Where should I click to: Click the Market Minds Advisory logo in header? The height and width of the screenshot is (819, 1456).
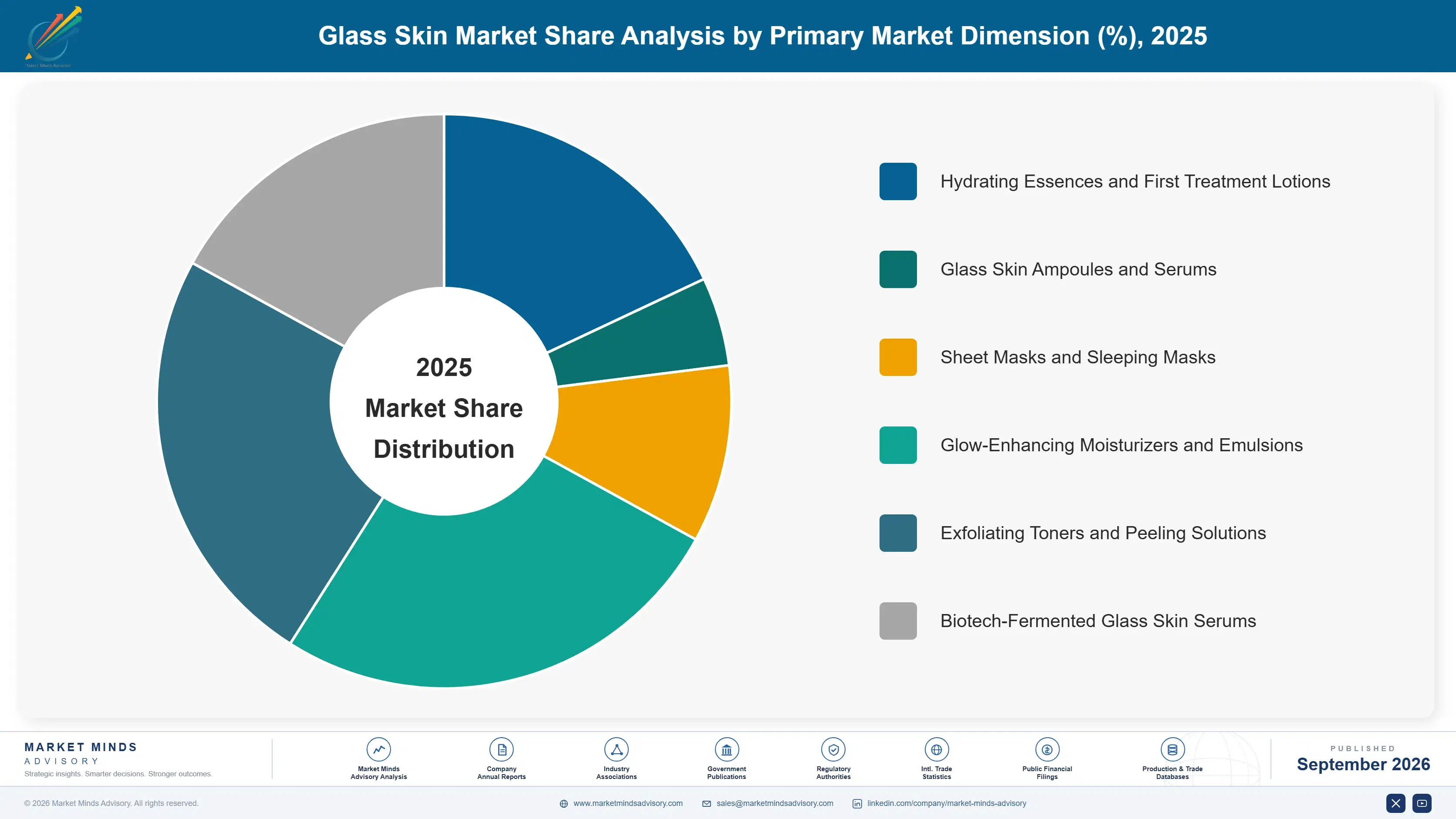(x=53, y=37)
